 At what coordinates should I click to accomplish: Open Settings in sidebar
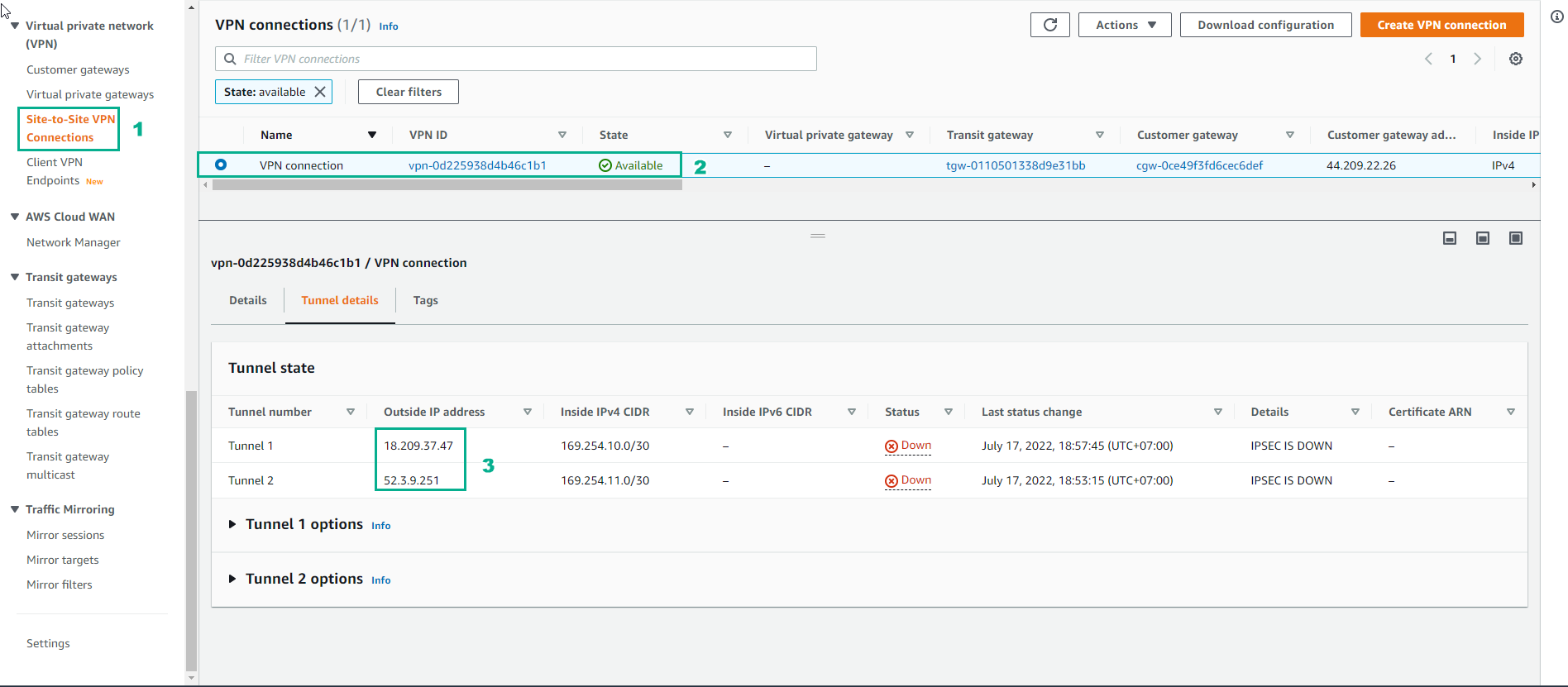48,643
